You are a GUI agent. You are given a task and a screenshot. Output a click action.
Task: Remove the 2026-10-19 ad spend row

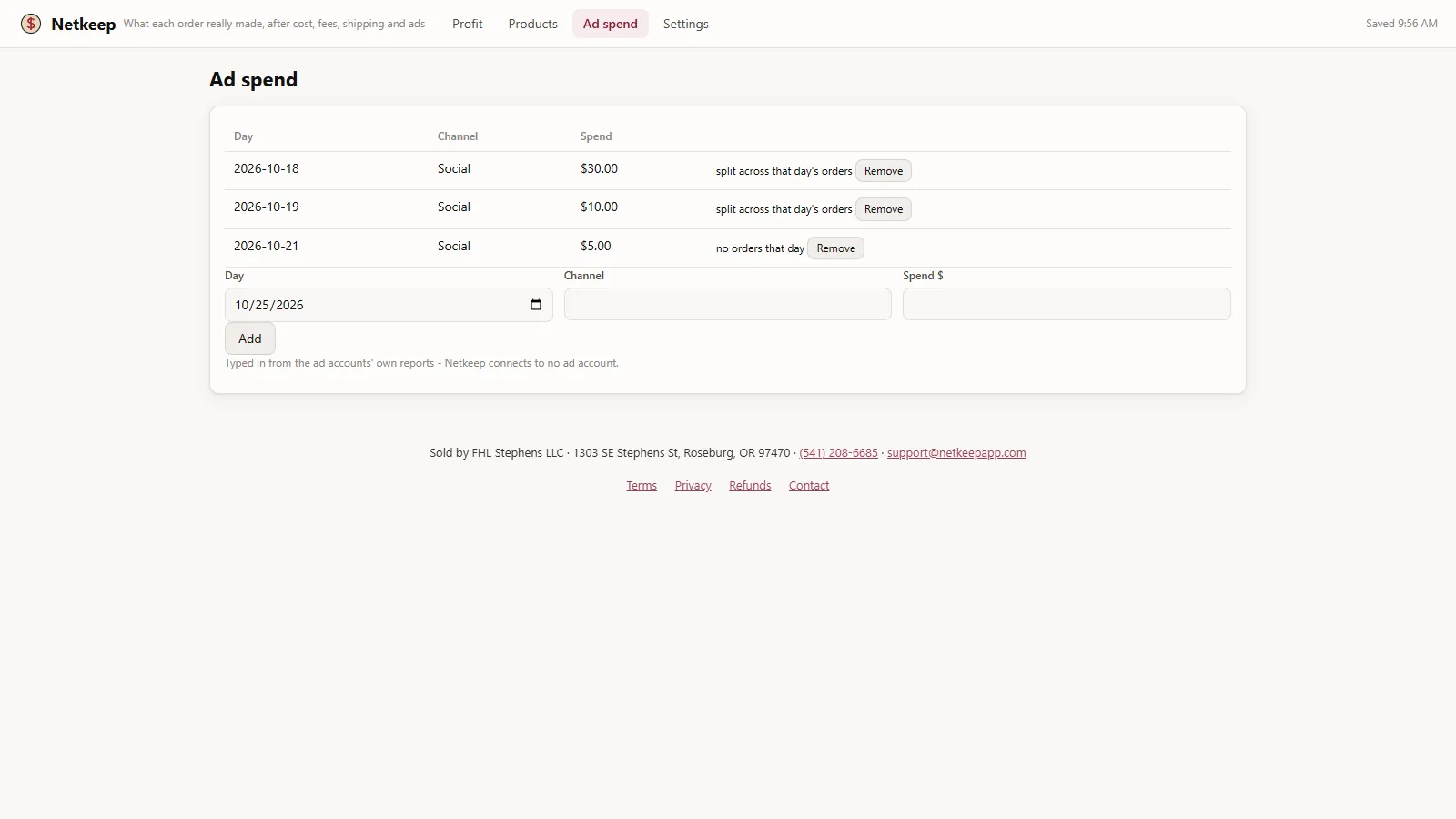click(884, 209)
